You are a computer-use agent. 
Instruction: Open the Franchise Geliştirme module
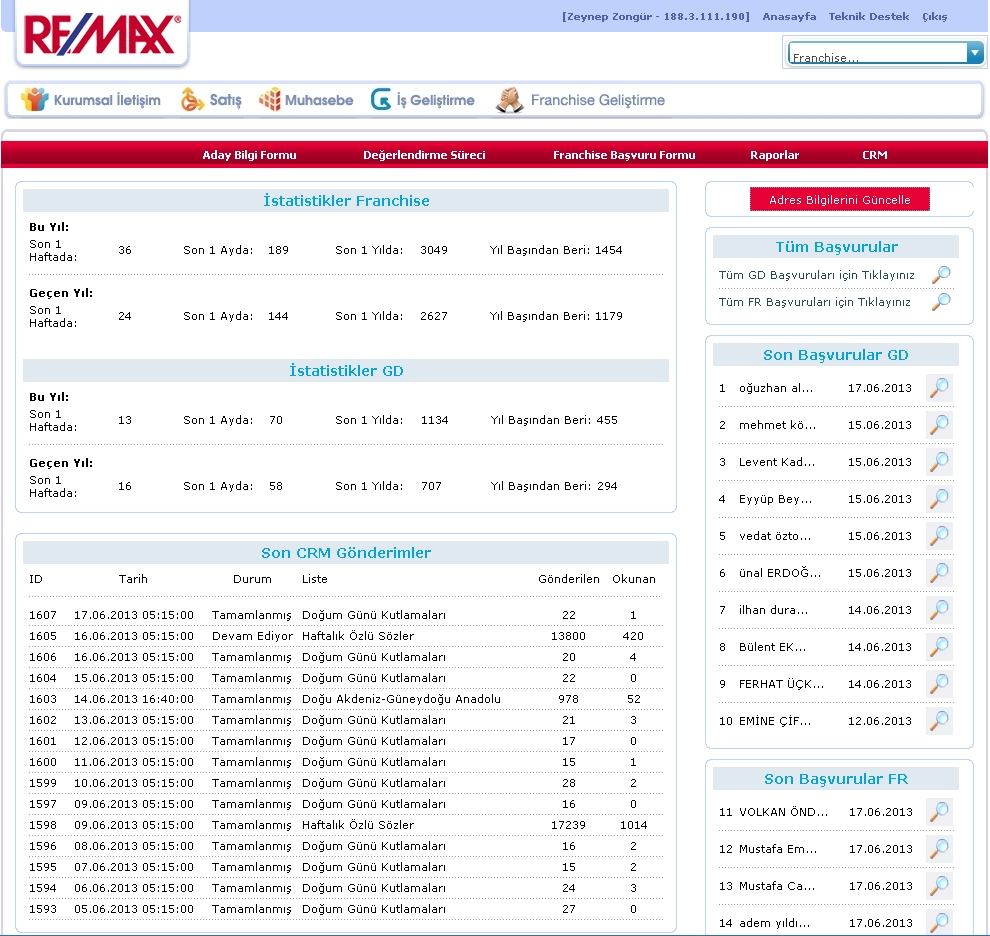pos(581,100)
